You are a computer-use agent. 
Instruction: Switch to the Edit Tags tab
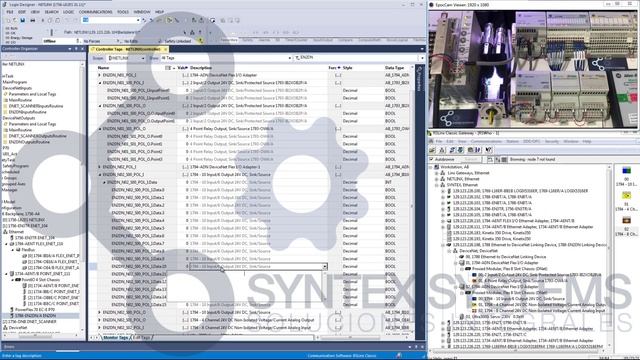tap(142, 338)
